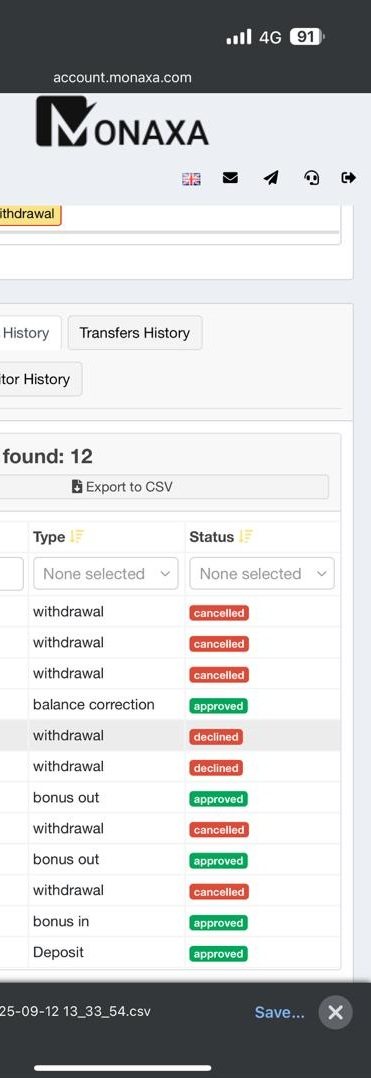Click the Monaxa logo
Viewport: 371px width, 1078px height.
pos(122,122)
